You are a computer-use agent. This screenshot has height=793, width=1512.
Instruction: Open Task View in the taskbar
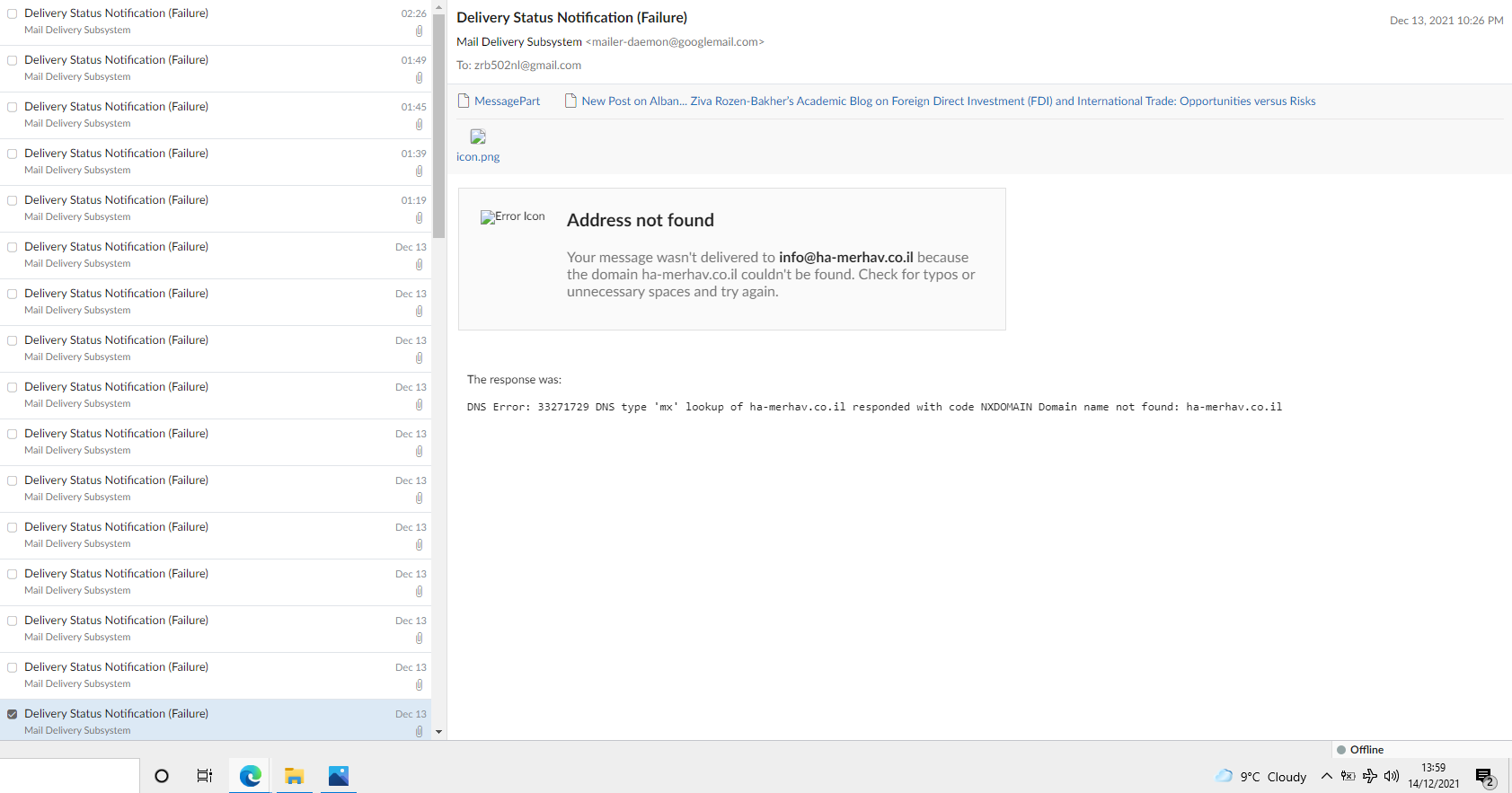pyautogui.click(x=205, y=776)
